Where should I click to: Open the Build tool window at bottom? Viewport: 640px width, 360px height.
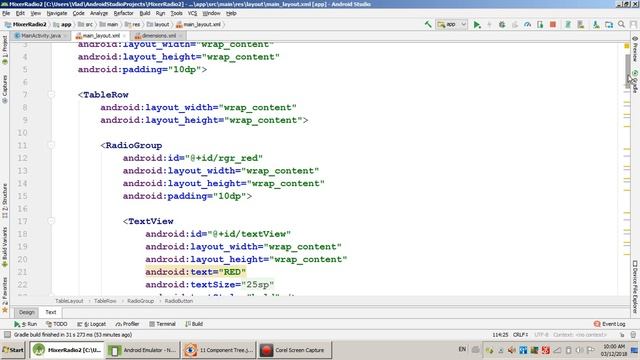194,324
